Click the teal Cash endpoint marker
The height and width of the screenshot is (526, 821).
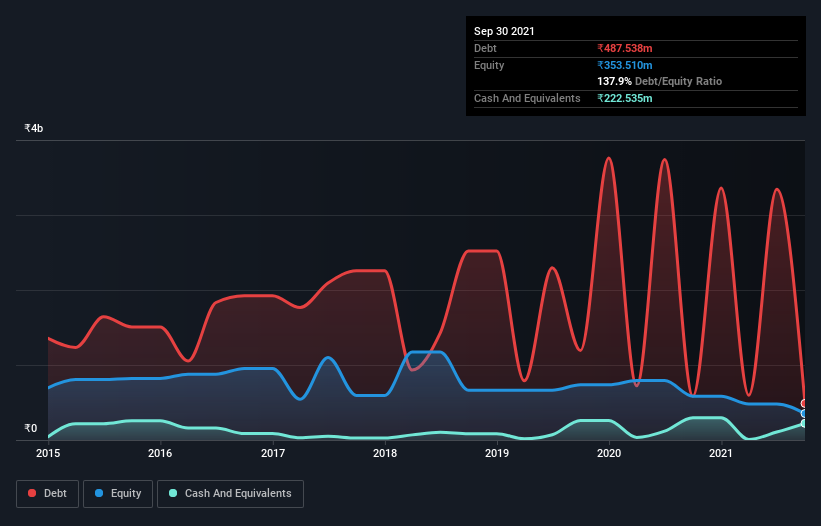(x=805, y=423)
